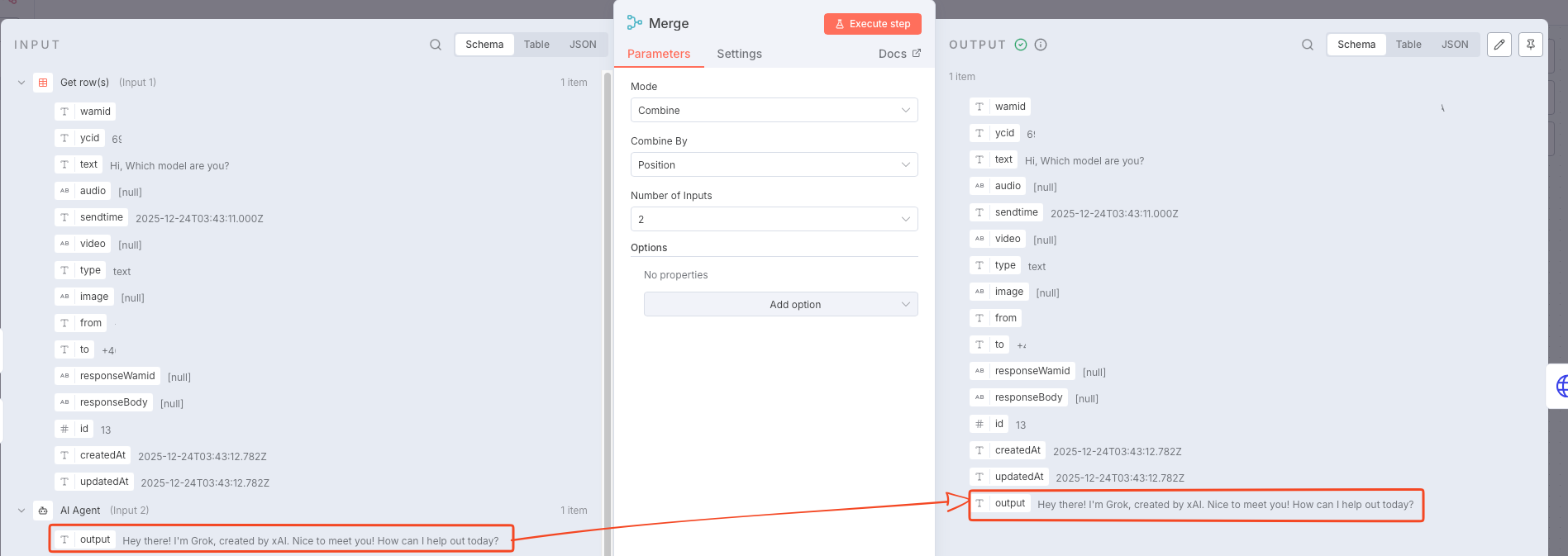Switch the INPUT view to JSON
The width and height of the screenshot is (1568, 556).
pyautogui.click(x=583, y=45)
